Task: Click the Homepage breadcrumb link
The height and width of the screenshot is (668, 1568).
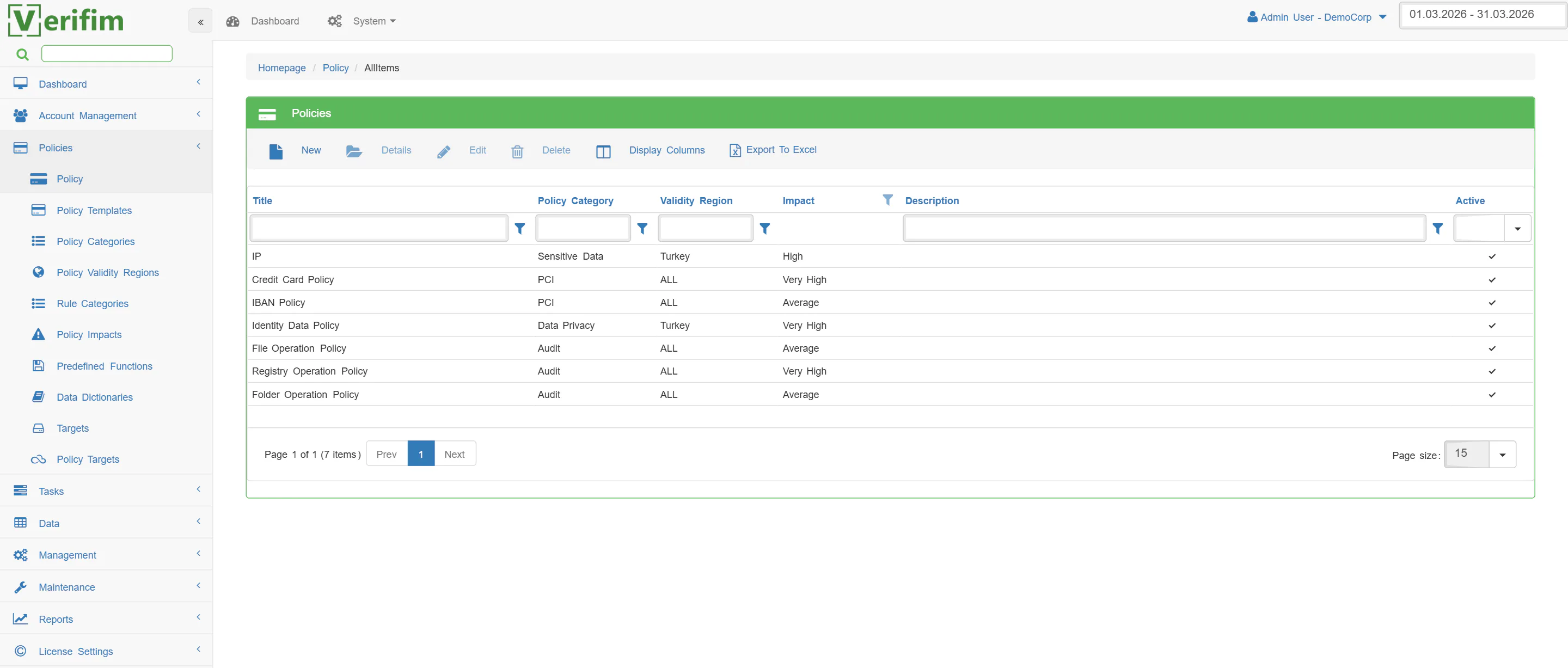Action: [x=282, y=68]
